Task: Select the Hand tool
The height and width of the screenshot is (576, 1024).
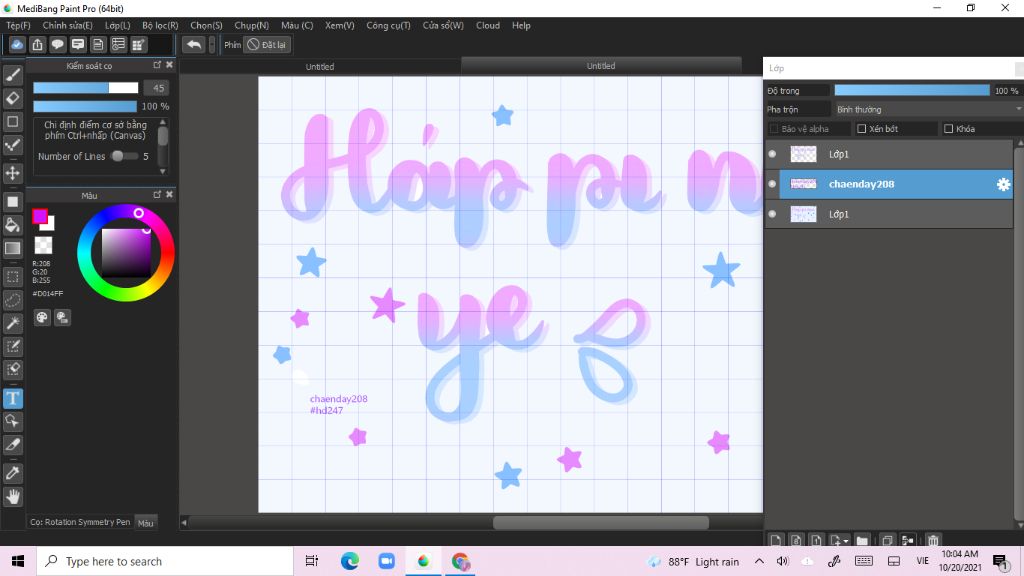Action: (12, 497)
